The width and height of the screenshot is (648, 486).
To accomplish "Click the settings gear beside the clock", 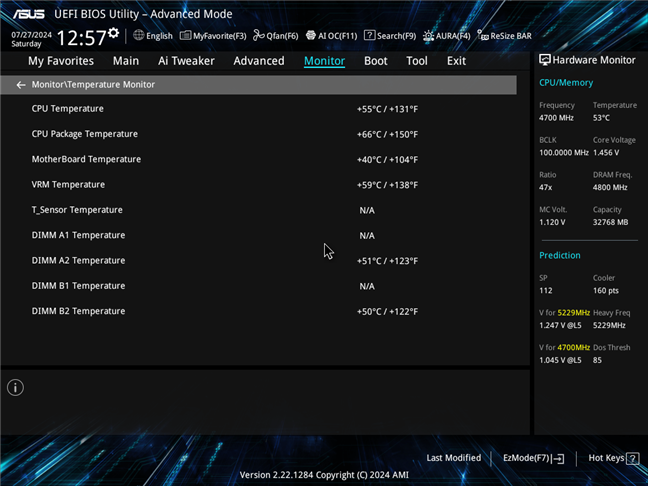I will [x=114, y=33].
